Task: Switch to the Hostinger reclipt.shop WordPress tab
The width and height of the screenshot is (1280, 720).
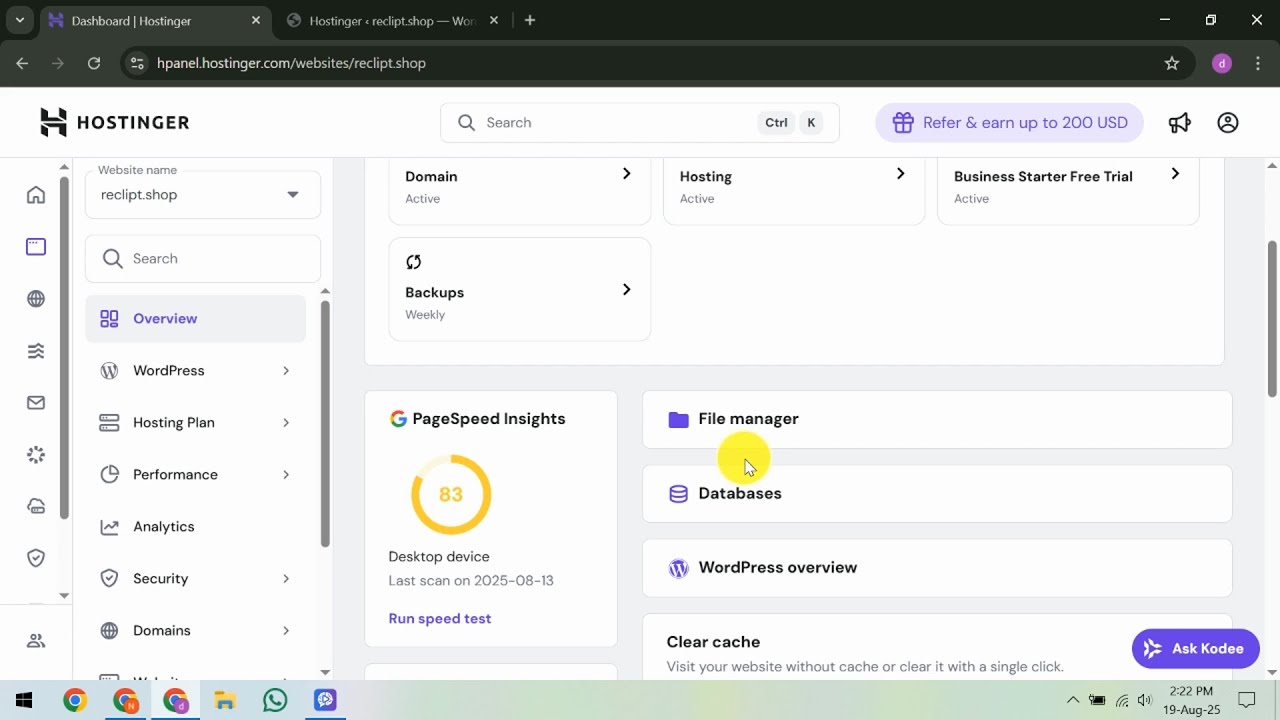Action: [392, 20]
